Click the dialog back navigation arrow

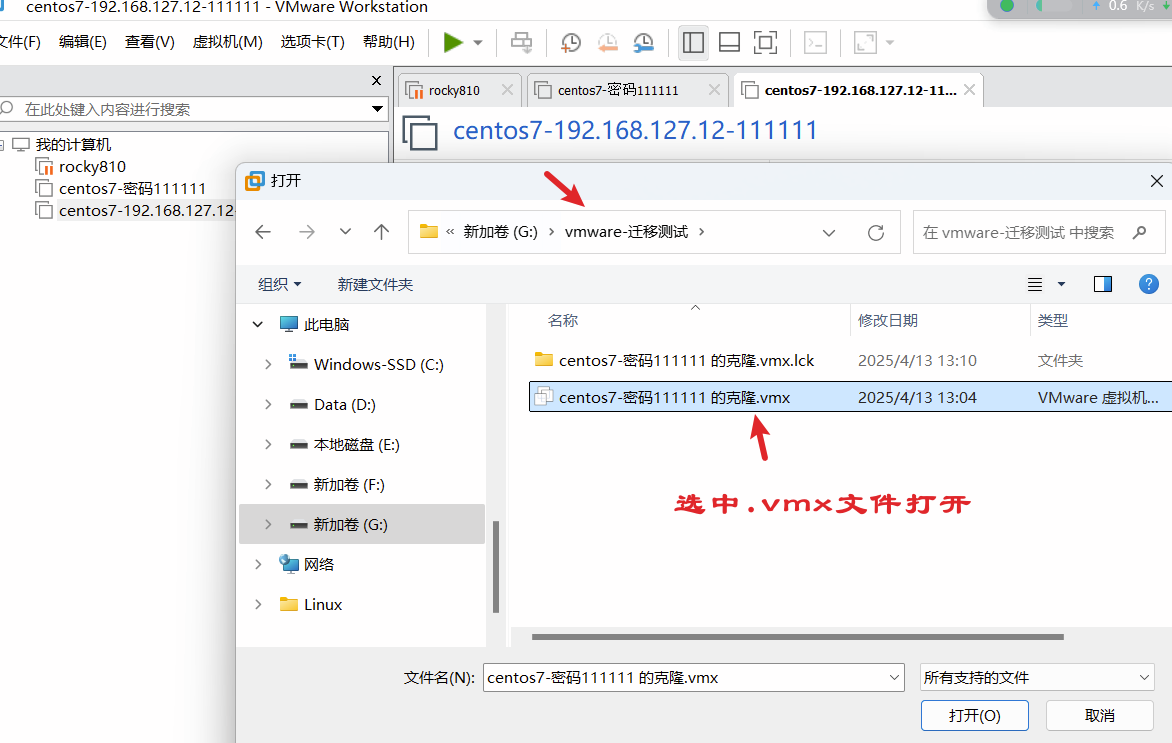[263, 232]
